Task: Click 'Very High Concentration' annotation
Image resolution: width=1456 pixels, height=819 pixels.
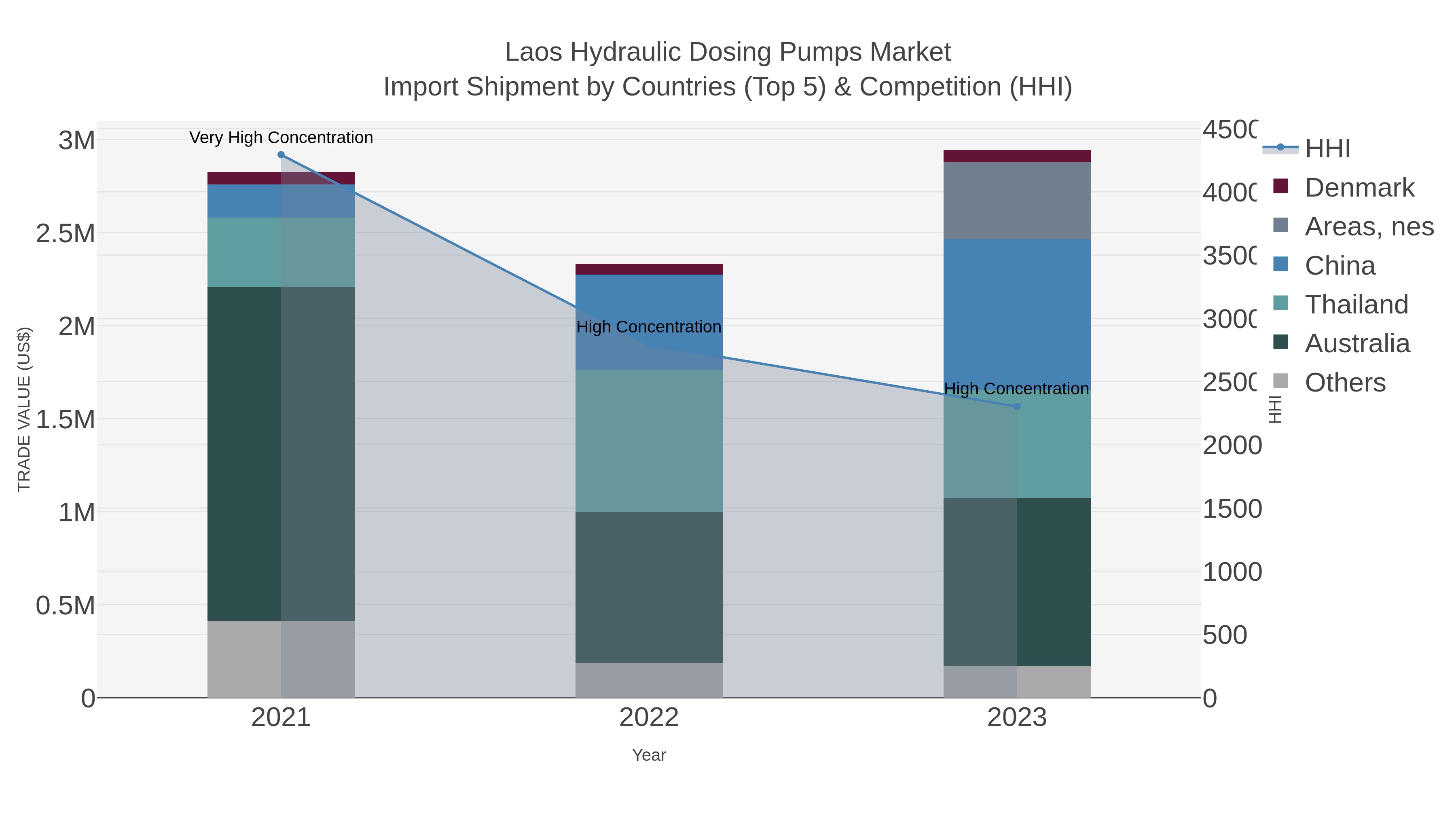Action: pos(281,138)
